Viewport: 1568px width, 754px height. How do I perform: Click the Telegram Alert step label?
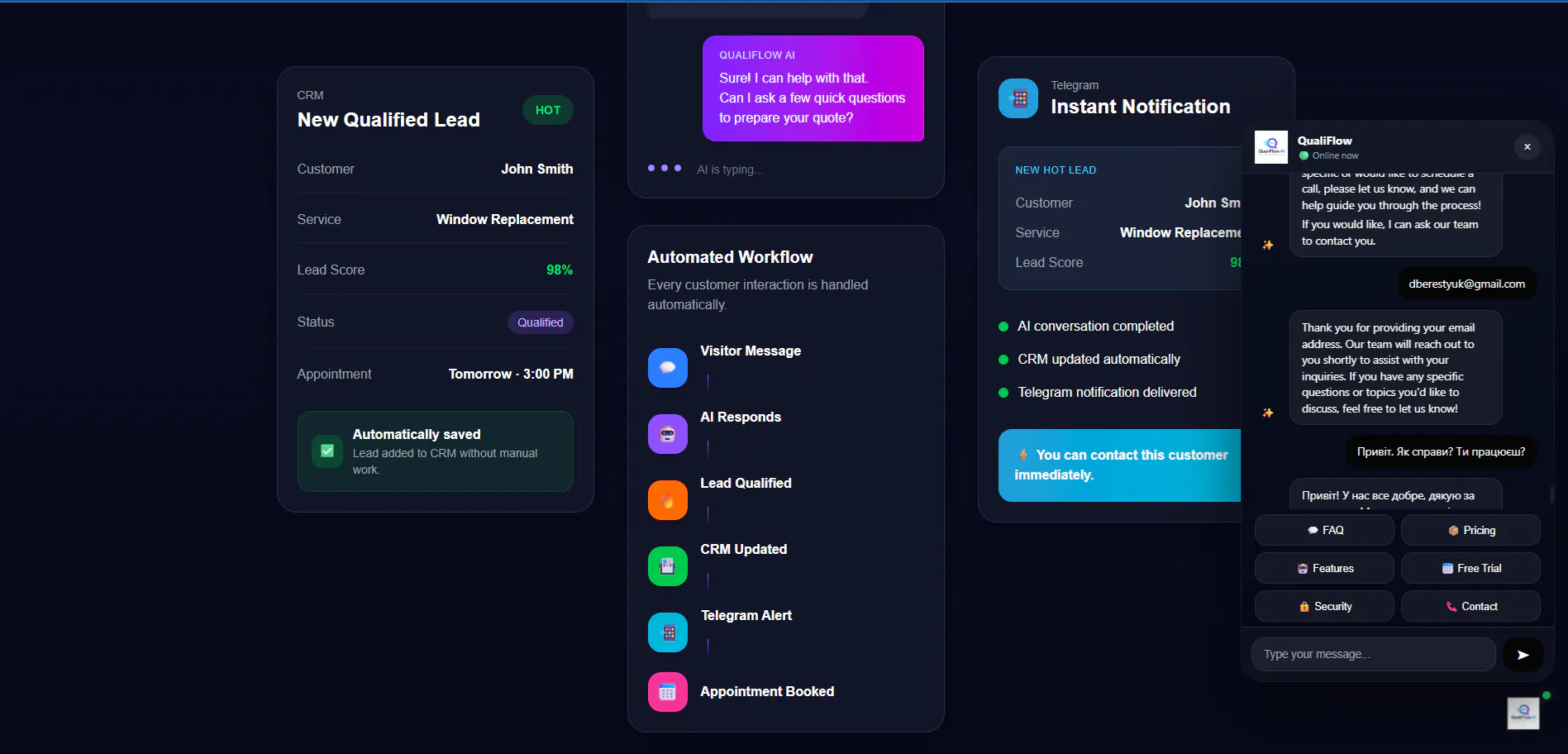[x=746, y=615]
